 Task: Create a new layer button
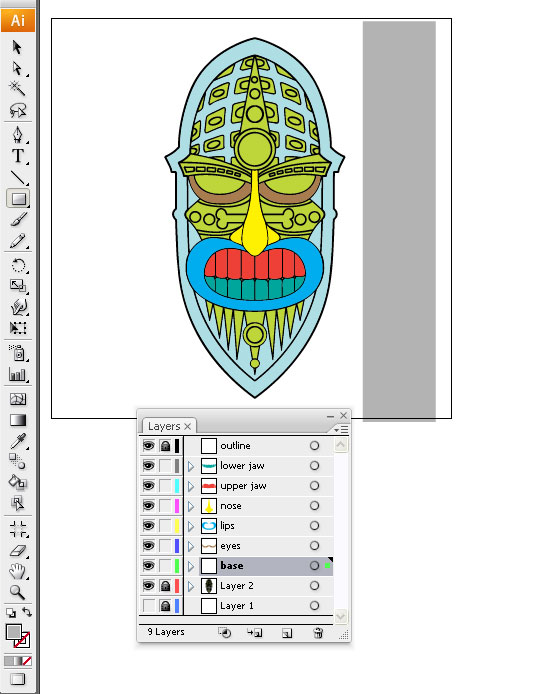(x=287, y=633)
